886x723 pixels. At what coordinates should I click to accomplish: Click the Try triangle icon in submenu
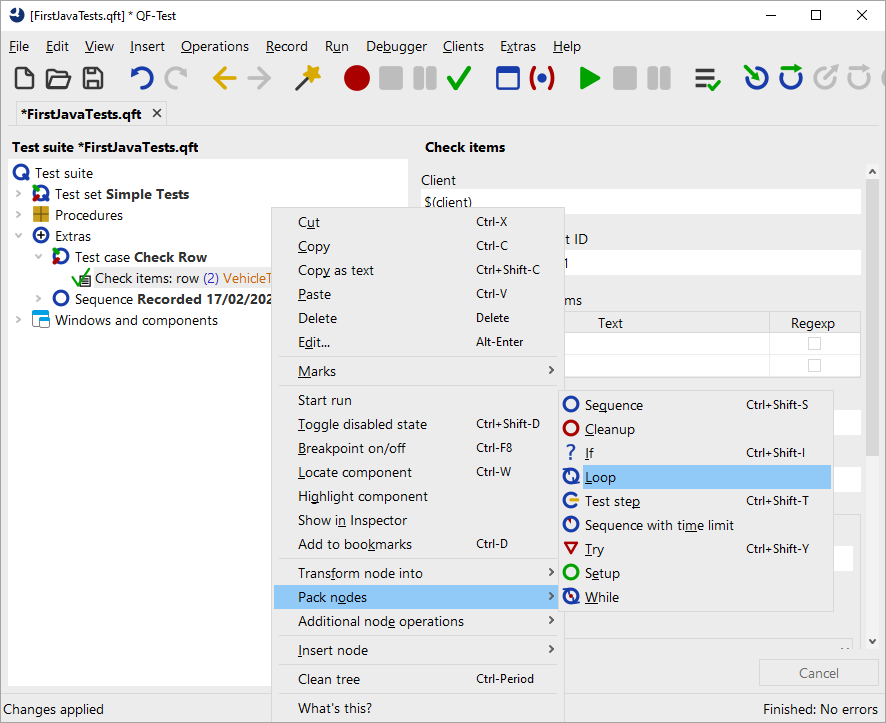click(x=571, y=548)
